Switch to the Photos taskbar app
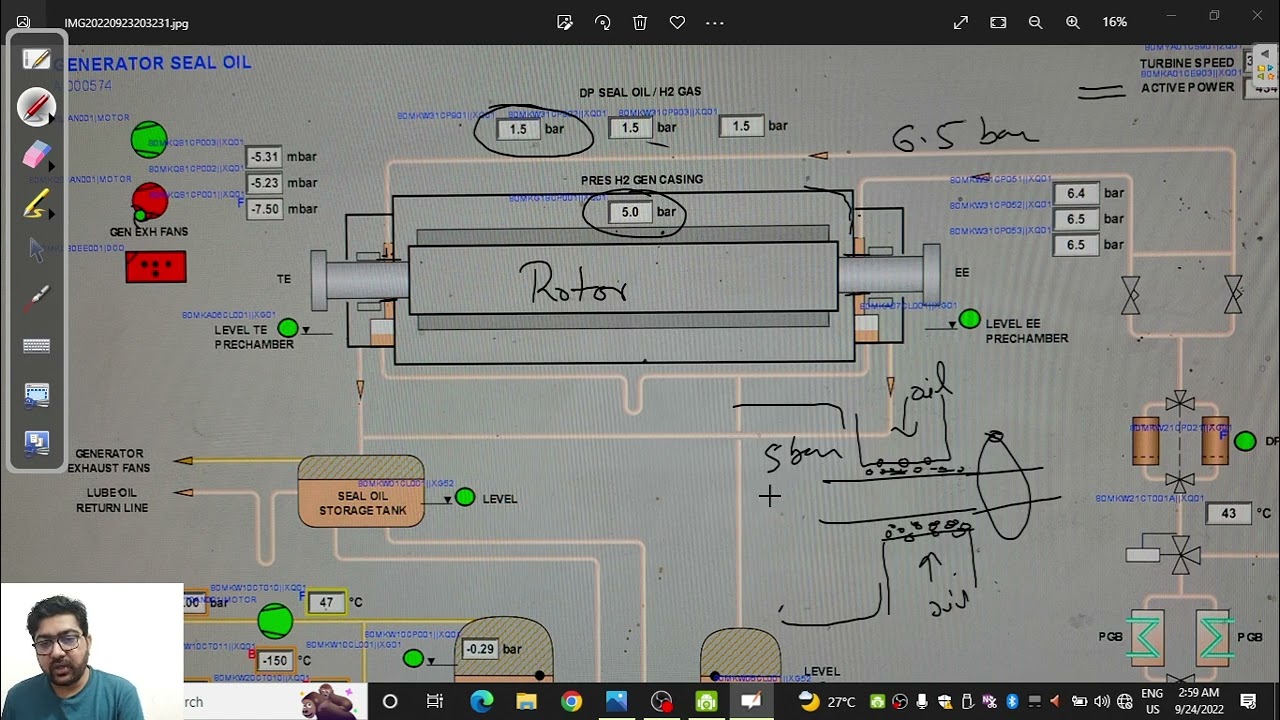This screenshot has height=720, width=1280. [x=616, y=701]
